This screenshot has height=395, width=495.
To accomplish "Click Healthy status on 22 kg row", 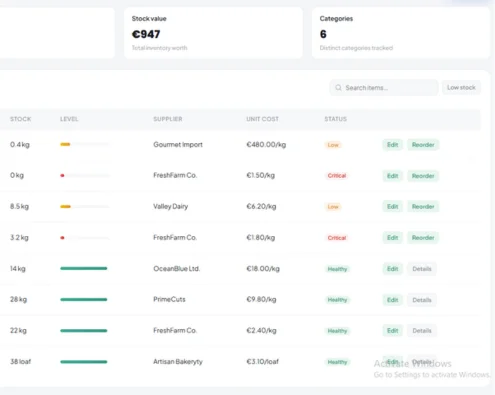I will (x=337, y=331).
